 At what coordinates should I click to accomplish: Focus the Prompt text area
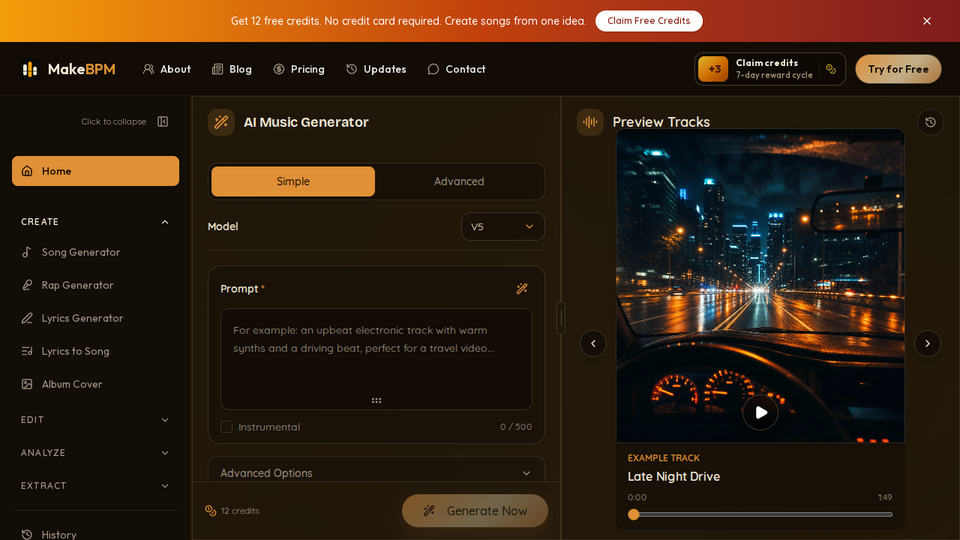point(376,359)
